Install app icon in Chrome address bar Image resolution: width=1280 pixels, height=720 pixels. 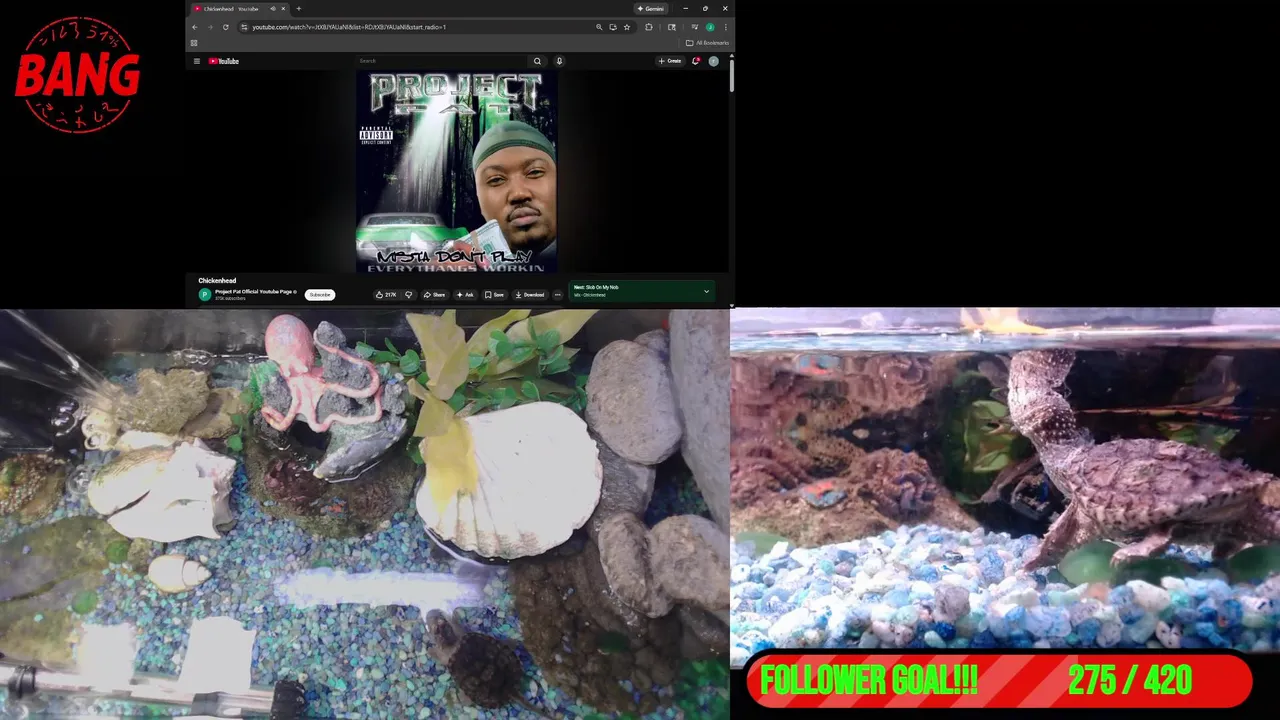coord(613,27)
